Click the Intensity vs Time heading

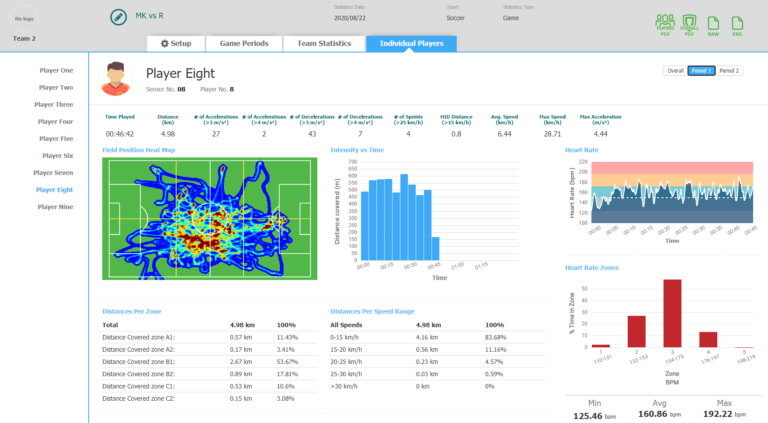coord(357,150)
